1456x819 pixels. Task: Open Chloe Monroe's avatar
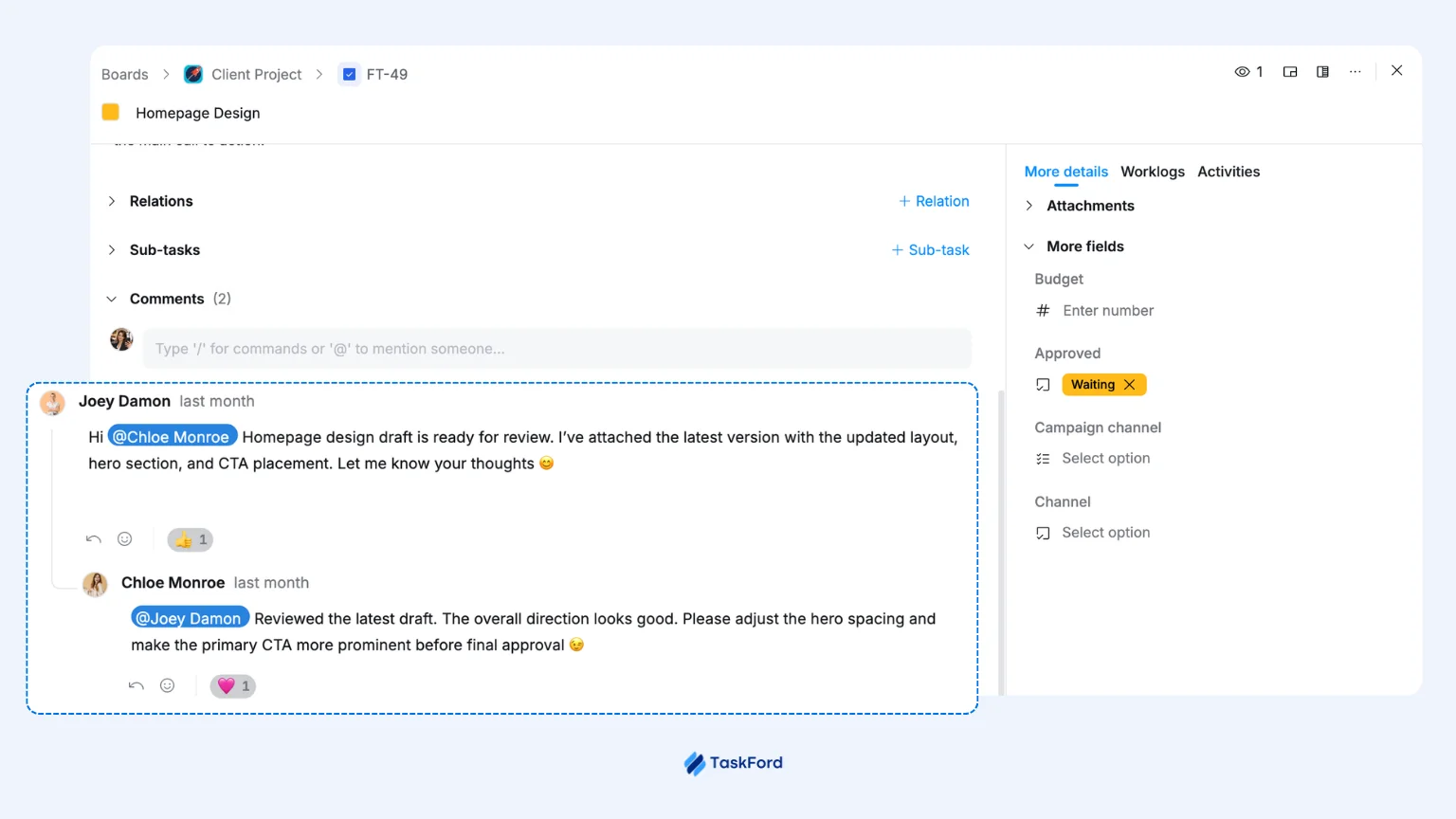click(95, 584)
